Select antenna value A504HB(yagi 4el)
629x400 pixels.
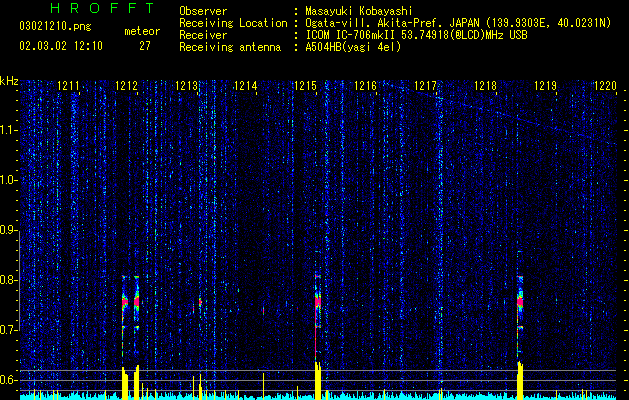click(353, 47)
